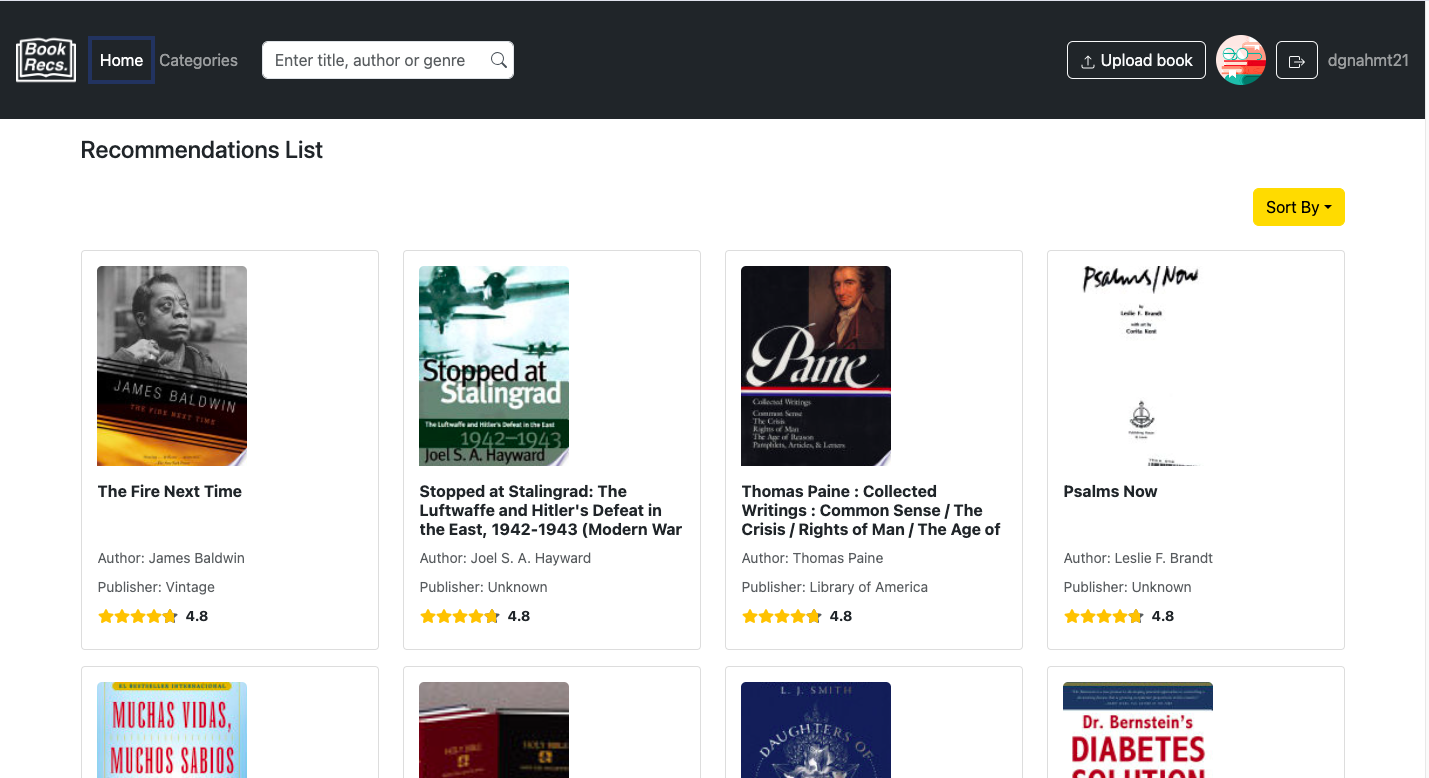Open Stopped at Stalingrad cover image

click(x=494, y=366)
